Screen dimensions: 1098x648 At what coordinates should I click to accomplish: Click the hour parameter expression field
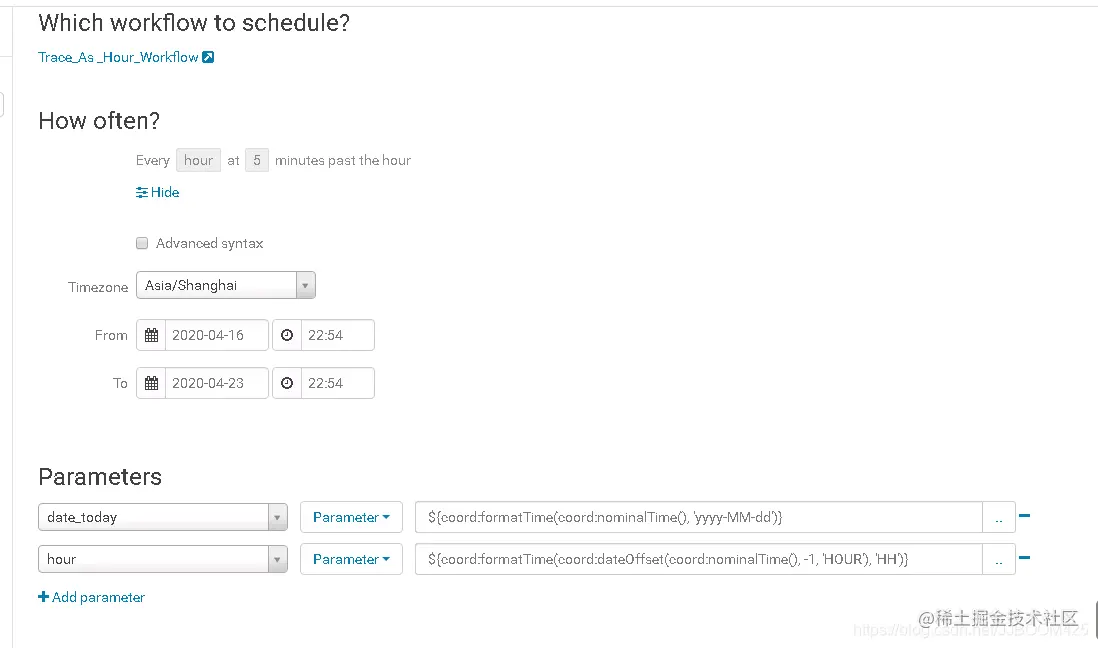698,560
